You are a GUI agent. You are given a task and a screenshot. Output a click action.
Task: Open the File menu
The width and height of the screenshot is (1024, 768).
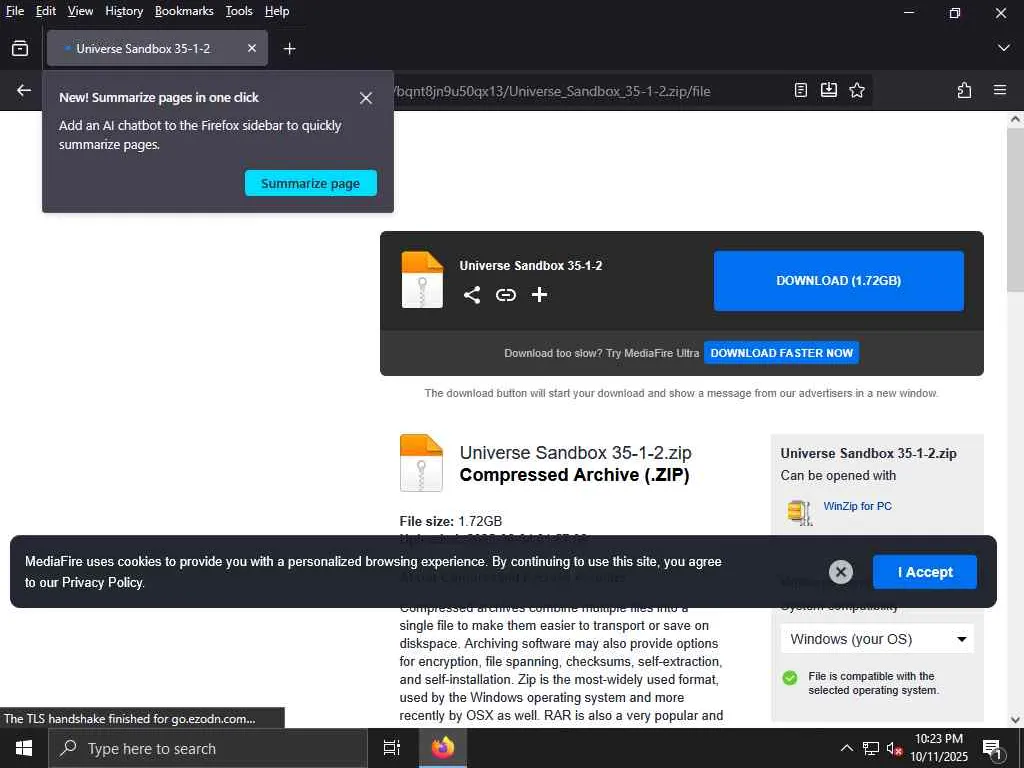[14, 11]
